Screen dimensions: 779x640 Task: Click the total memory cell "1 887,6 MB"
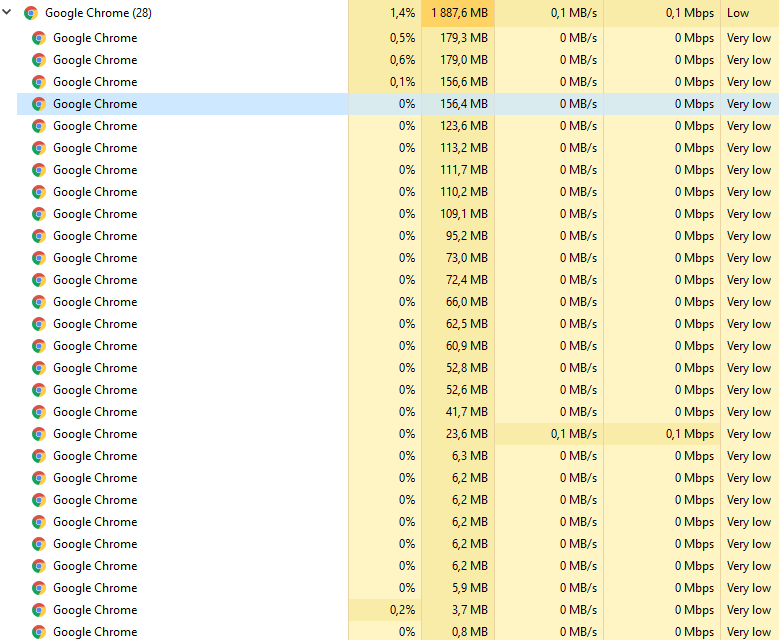pyautogui.click(x=460, y=13)
